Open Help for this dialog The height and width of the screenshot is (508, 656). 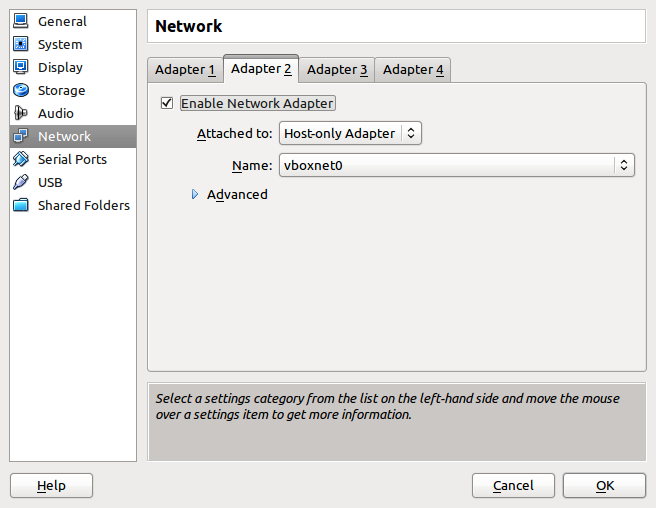pyautogui.click(x=51, y=486)
